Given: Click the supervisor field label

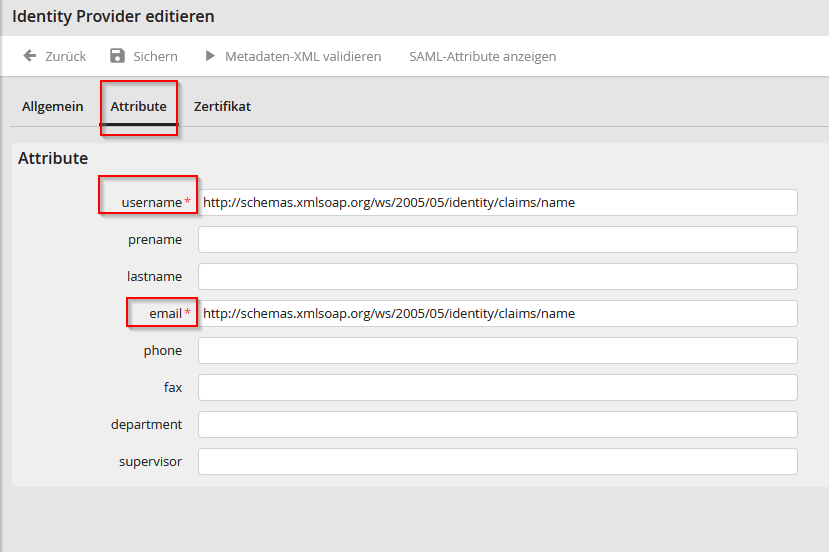Looking at the screenshot, I should pos(150,462).
